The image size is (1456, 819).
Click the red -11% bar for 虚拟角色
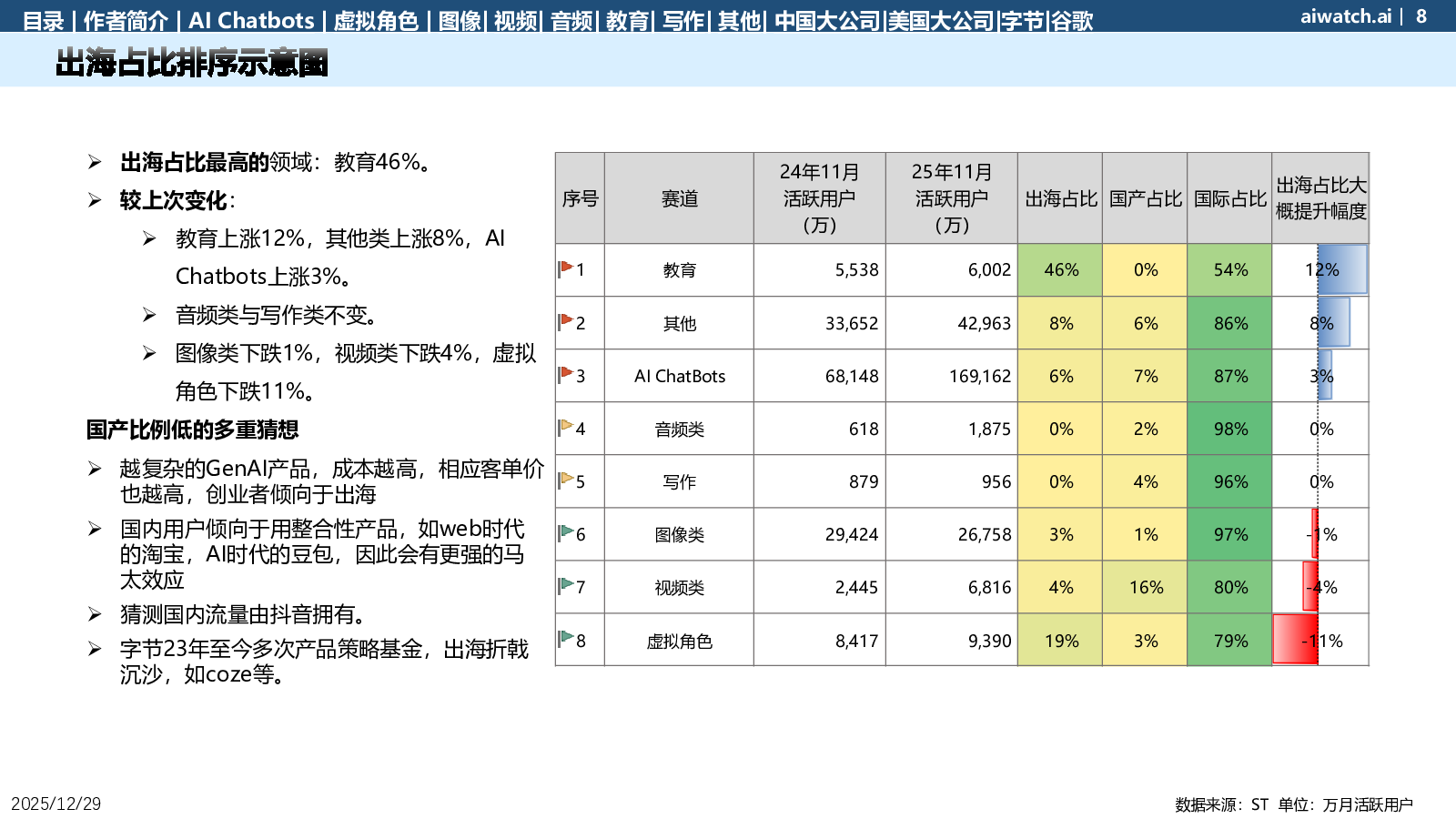[1295, 640]
